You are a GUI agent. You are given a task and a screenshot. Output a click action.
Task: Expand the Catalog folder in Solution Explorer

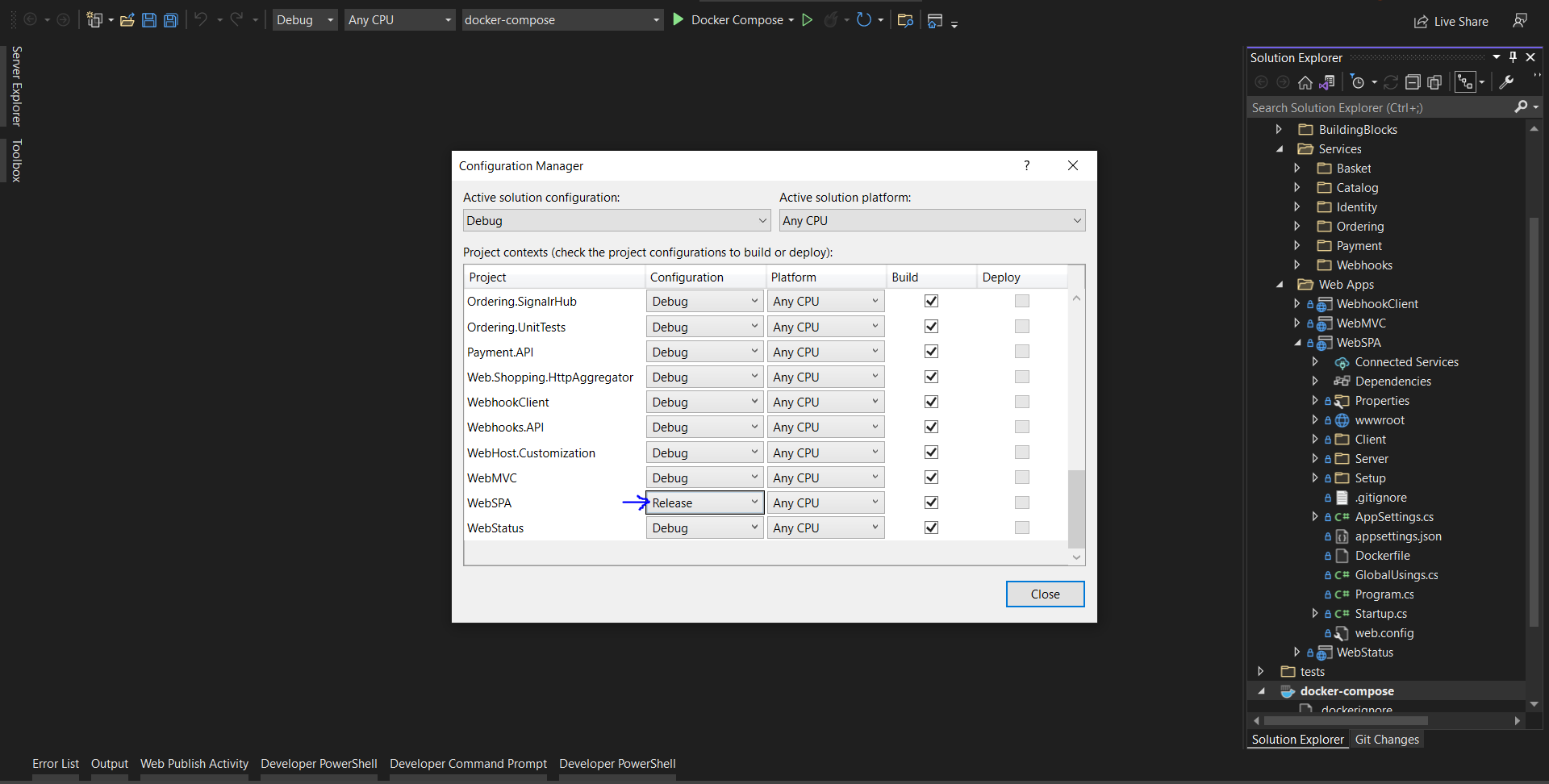[1296, 188]
